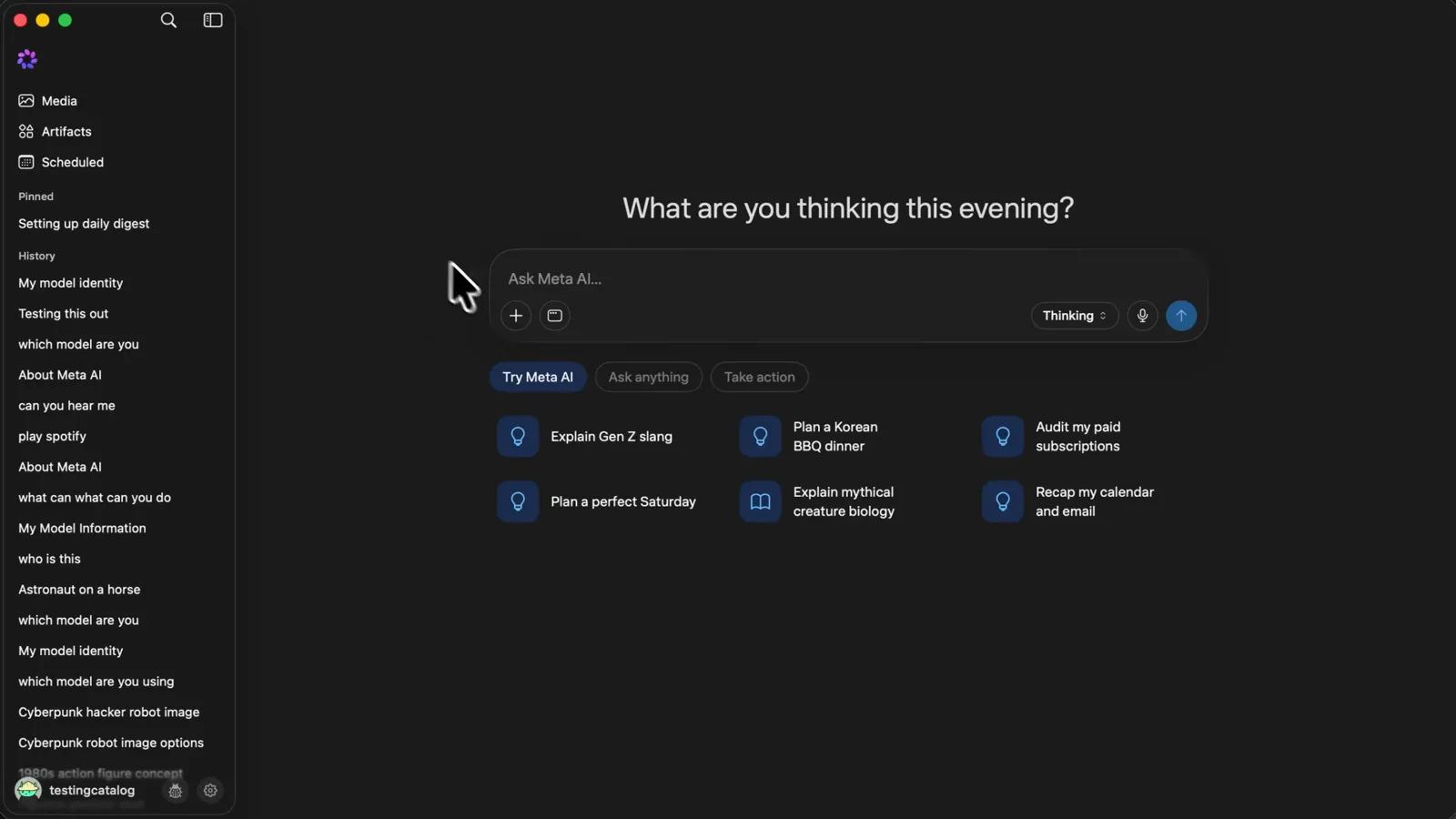Open the bug report icon
Image resolution: width=1456 pixels, height=819 pixels.
point(176,791)
